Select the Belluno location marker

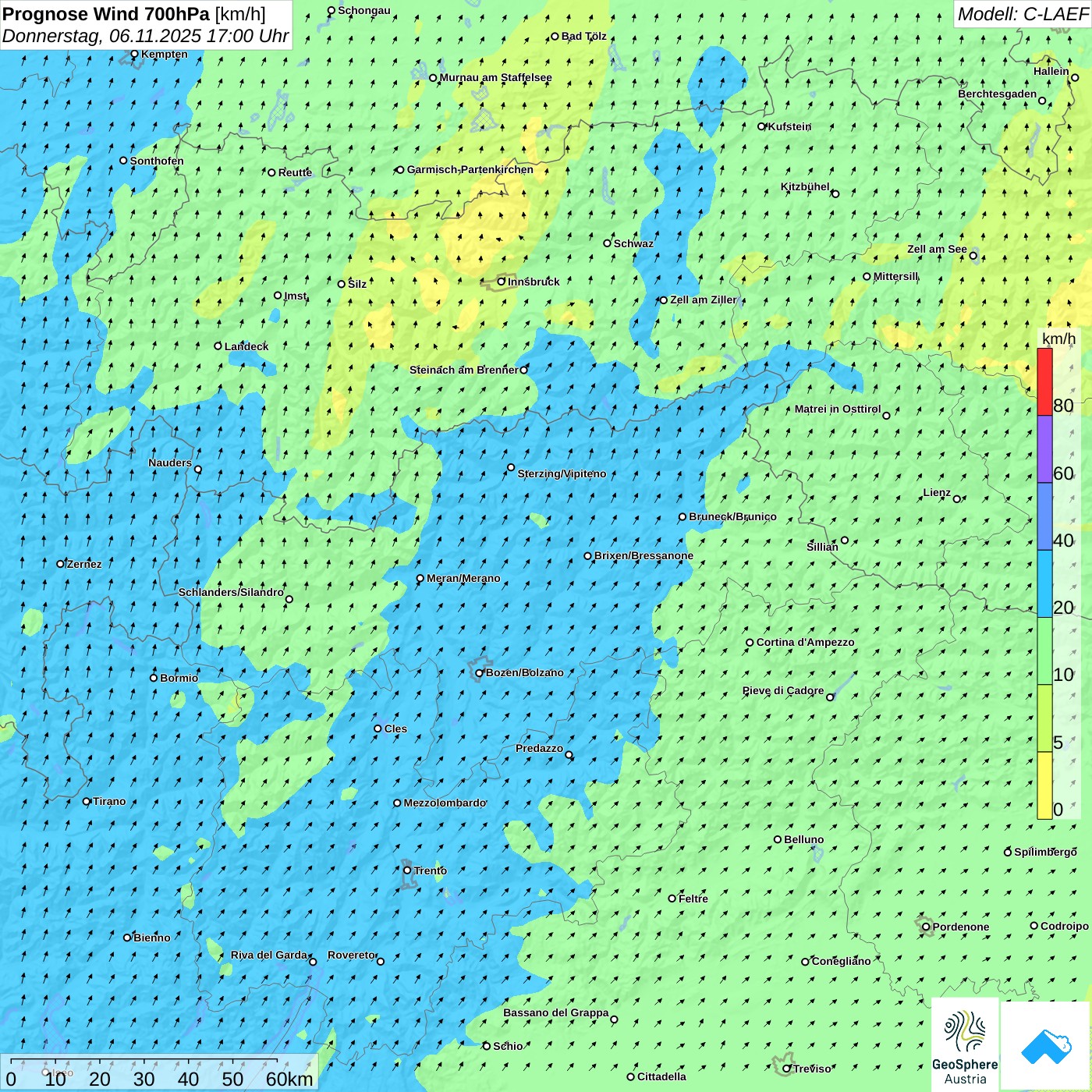tap(778, 839)
